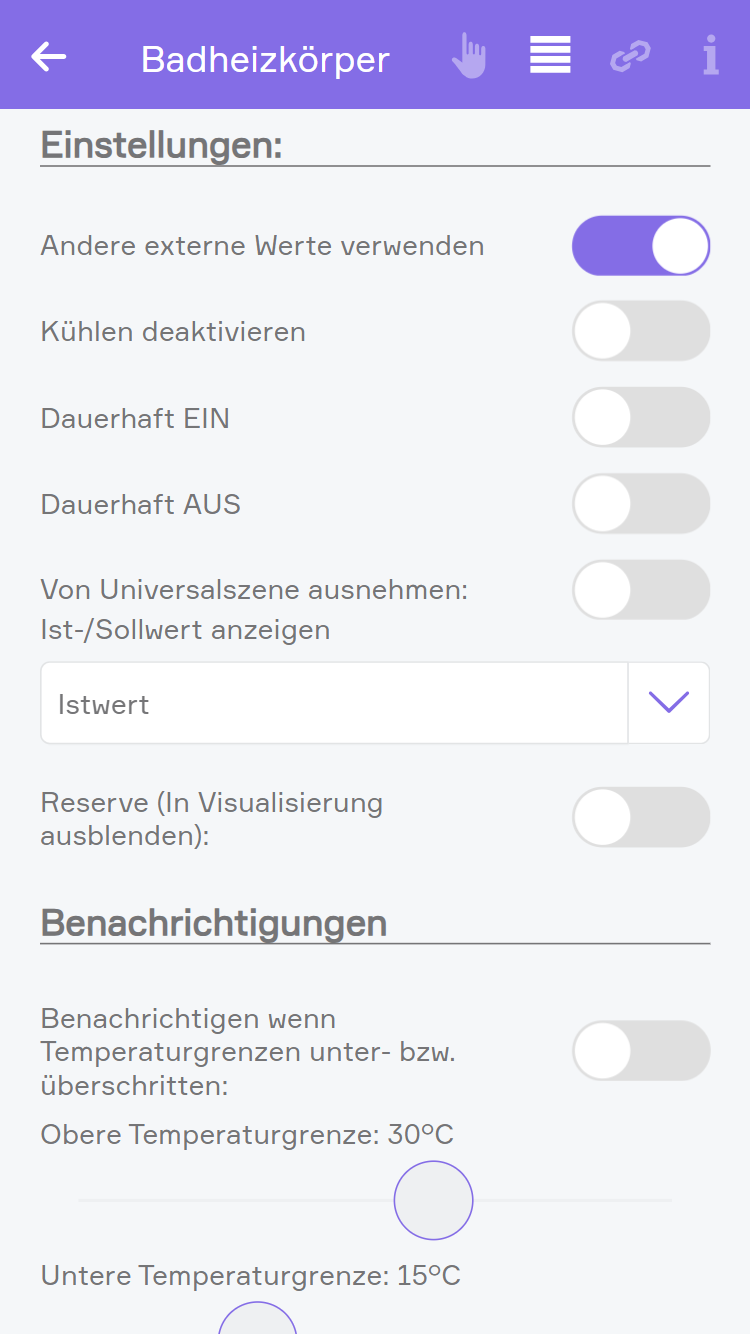Click the 'Untere Temperaturgrenze' slider handle

click(258, 1322)
